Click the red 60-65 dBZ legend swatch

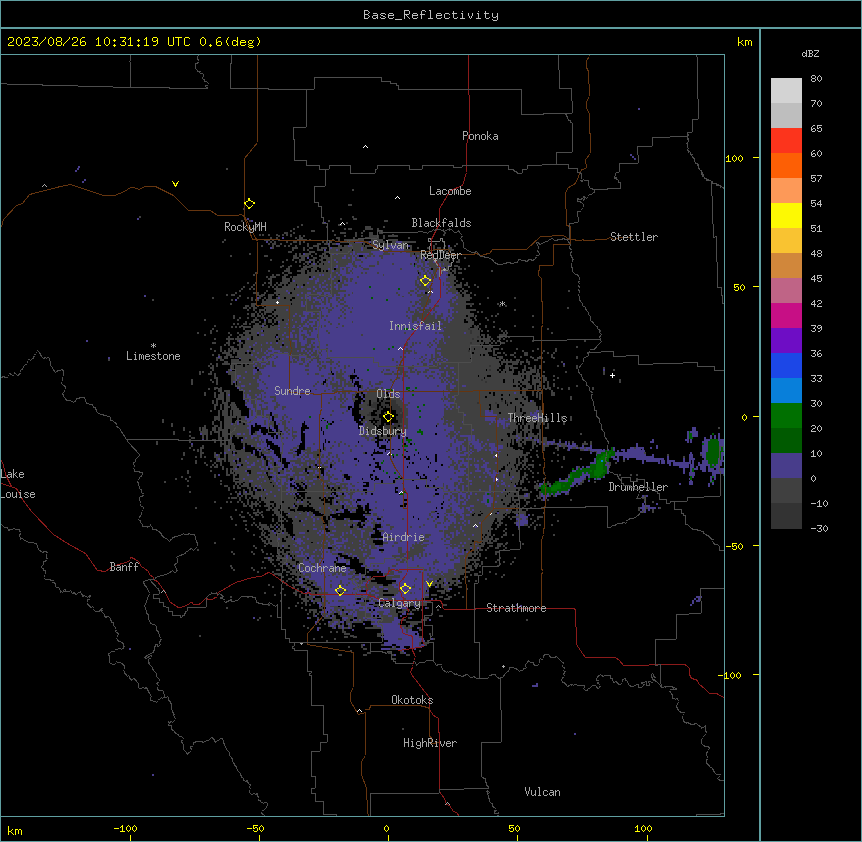coord(786,141)
